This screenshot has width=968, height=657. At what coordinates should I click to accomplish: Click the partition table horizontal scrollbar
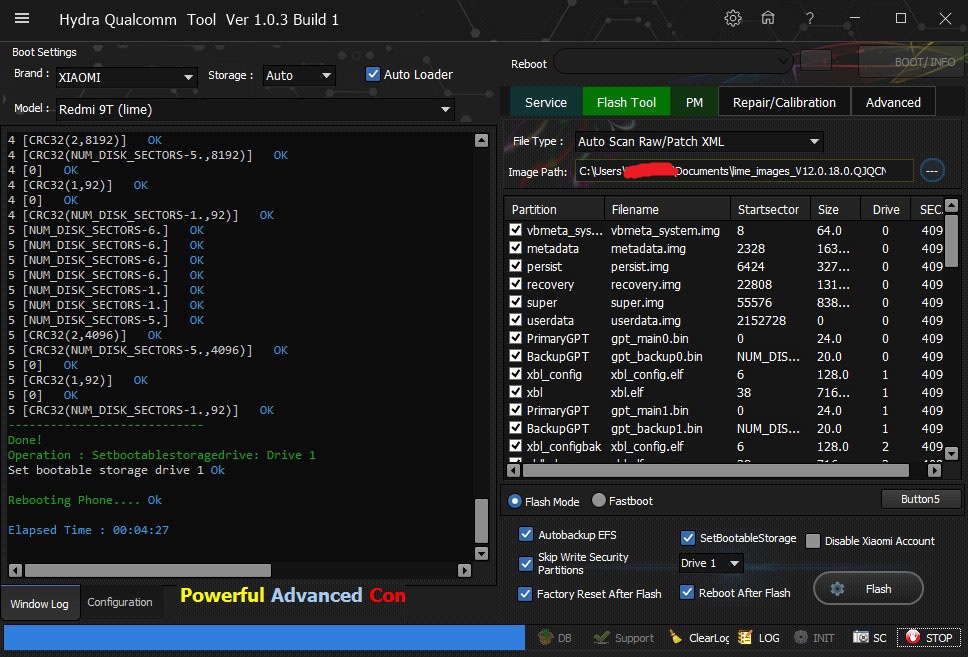point(716,470)
